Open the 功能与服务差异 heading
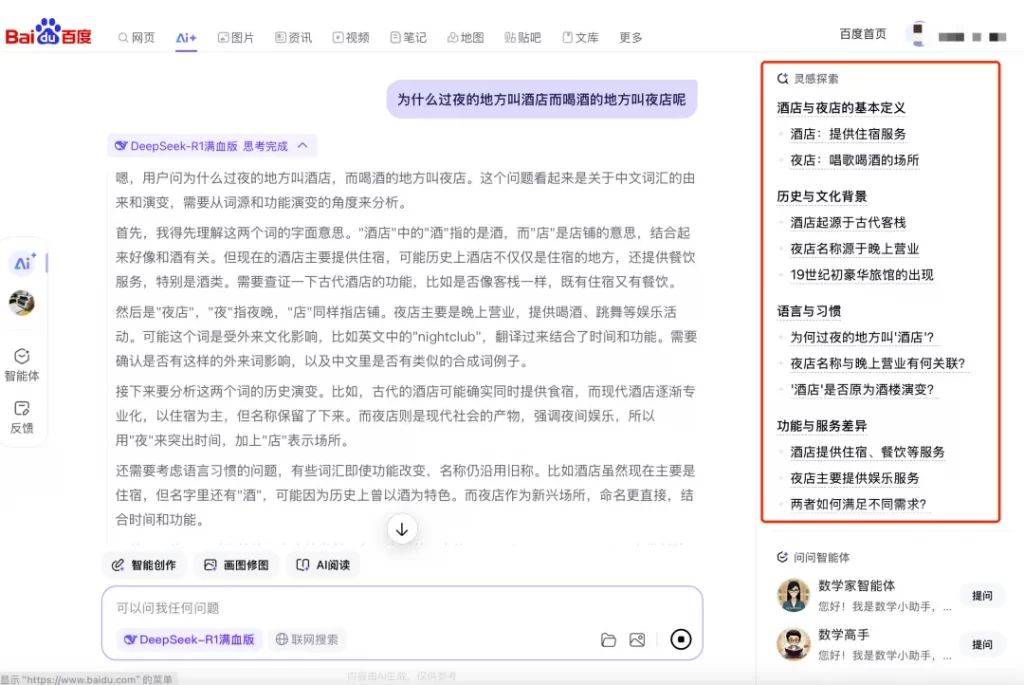 822,426
